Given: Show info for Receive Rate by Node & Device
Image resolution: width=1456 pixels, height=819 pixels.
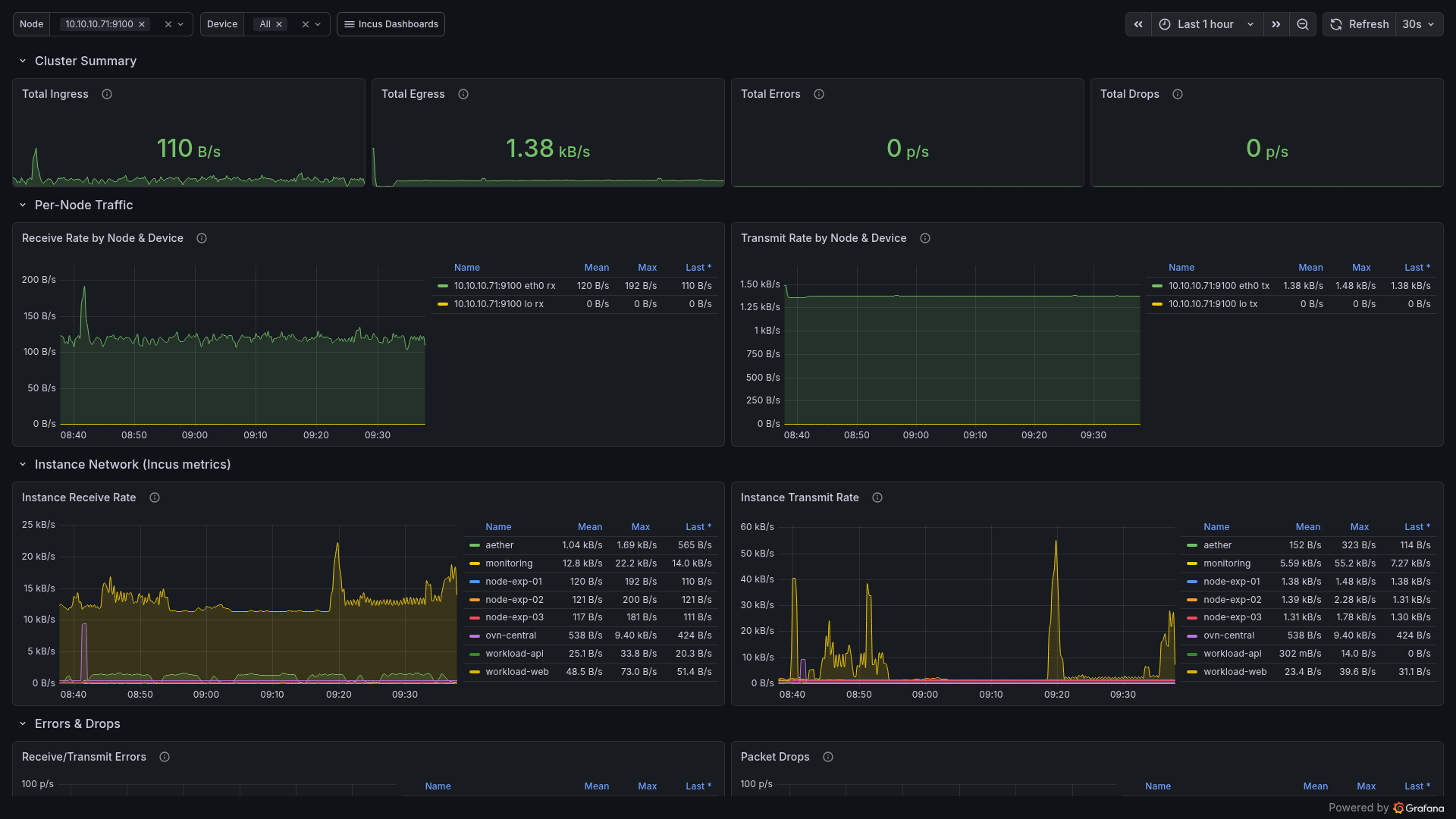Looking at the screenshot, I should click(x=202, y=238).
